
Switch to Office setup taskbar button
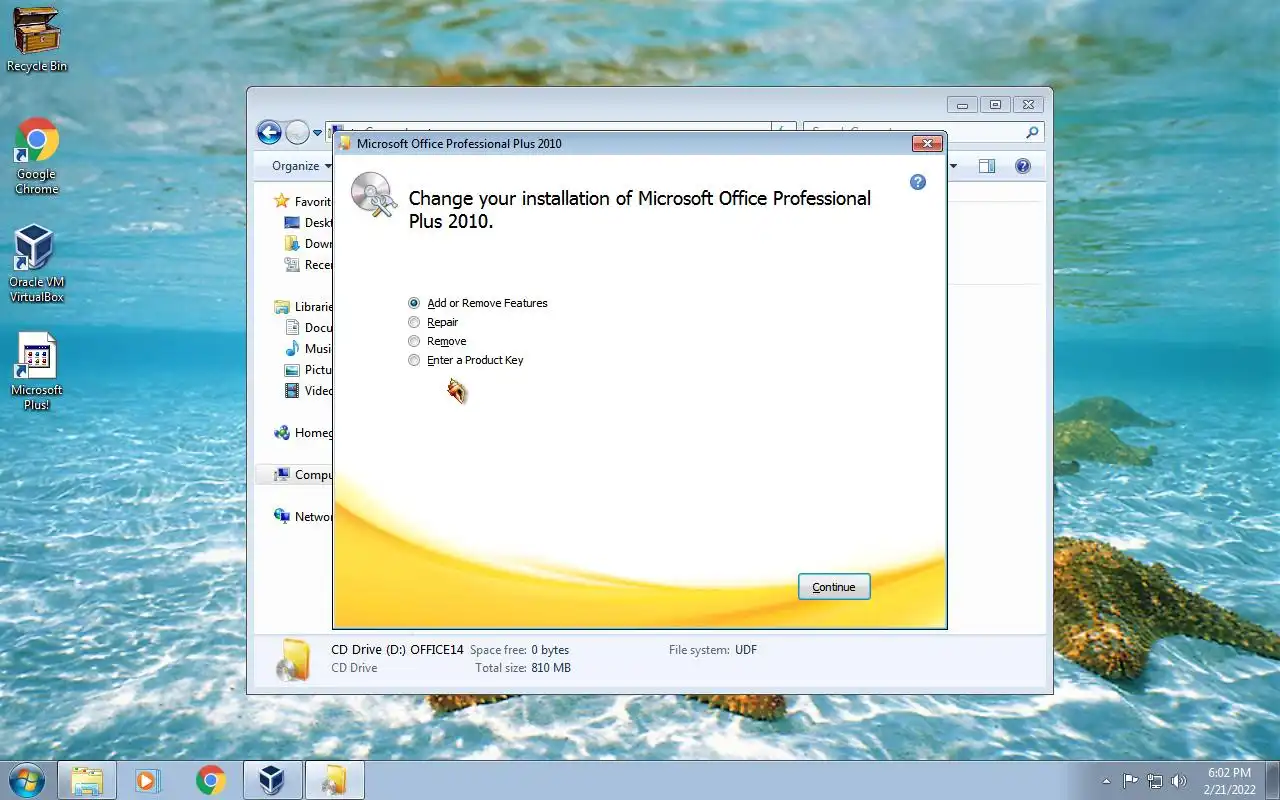pos(334,781)
